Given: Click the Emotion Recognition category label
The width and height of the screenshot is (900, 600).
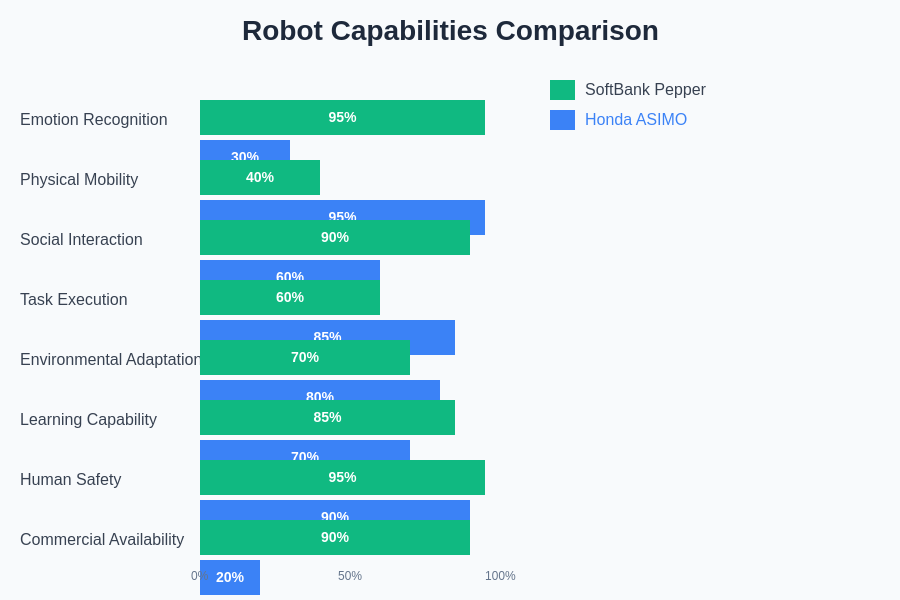Looking at the screenshot, I should coord(94,120).
